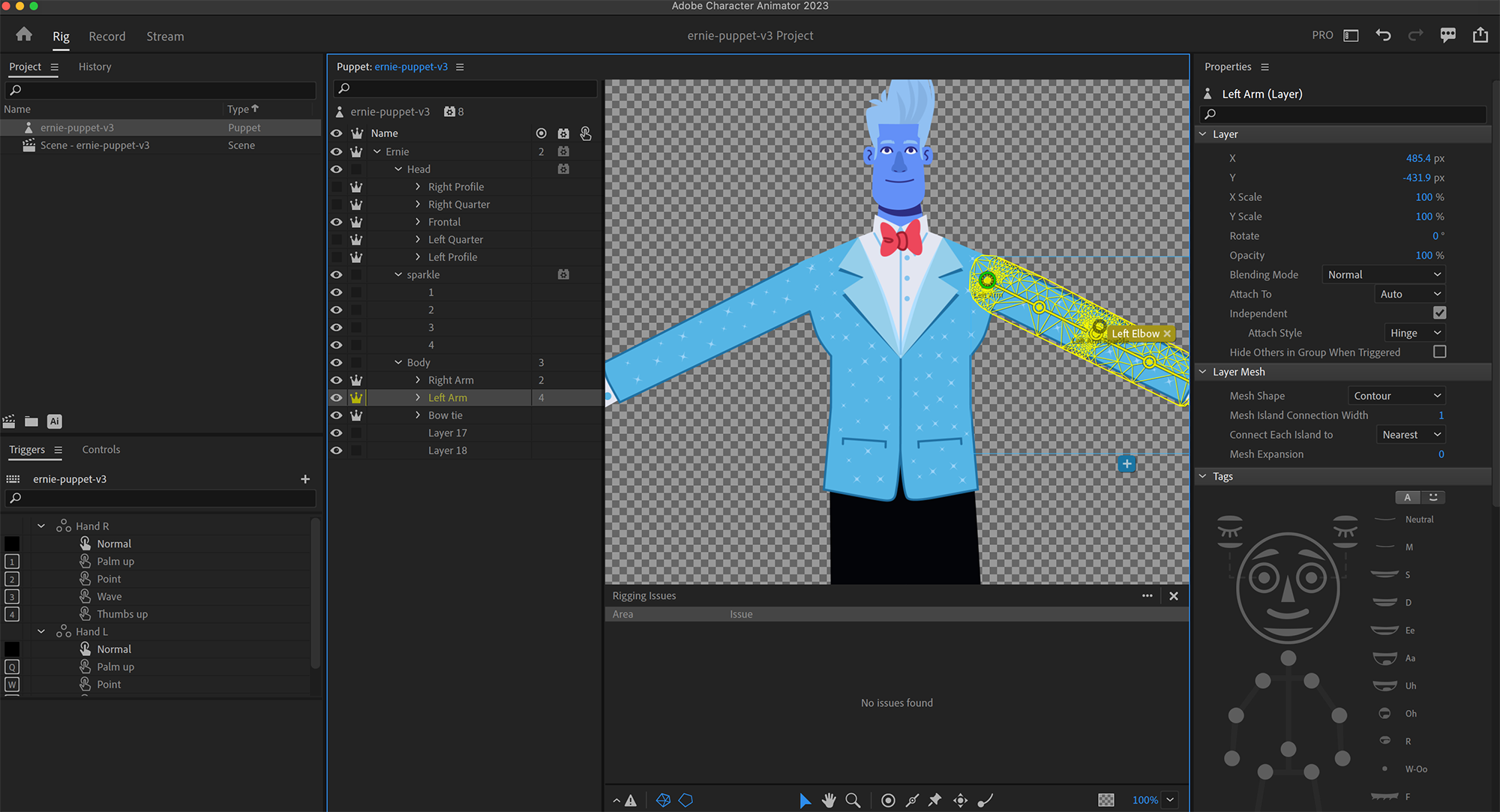Select the Dragger tool
Screen dimensions: 1500x812
pos(960,800)
